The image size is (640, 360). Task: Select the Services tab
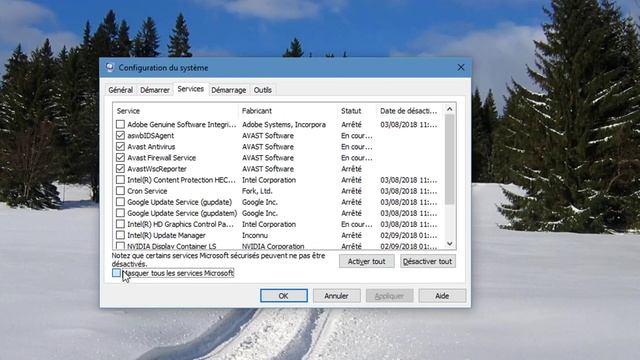pyautogui.click(x=191, y=89)
